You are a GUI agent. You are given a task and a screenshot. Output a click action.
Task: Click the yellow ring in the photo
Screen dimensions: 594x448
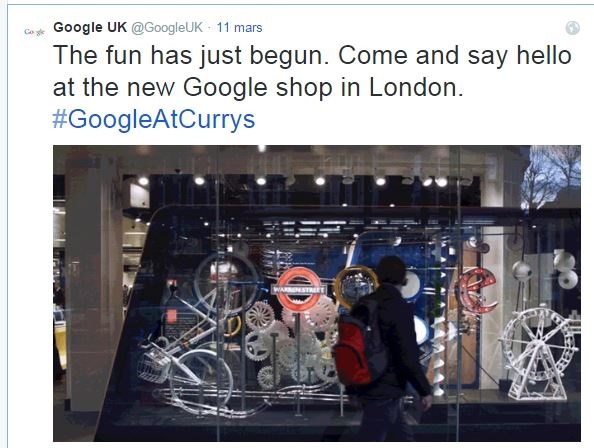click(x=355, y=288)
